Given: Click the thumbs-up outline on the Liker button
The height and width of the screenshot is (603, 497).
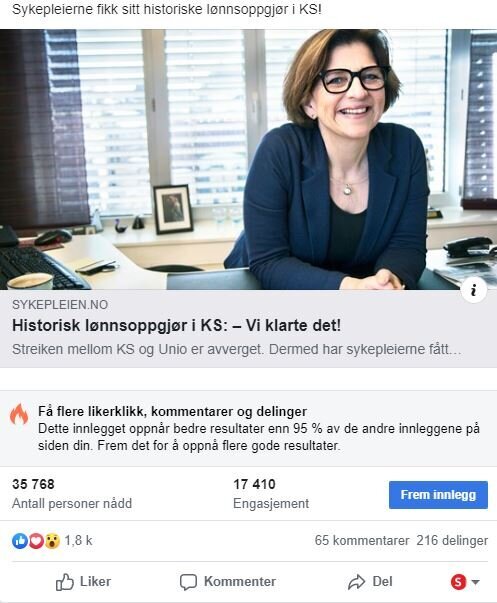Looking at the screenshot, I should tap(65, 582).
